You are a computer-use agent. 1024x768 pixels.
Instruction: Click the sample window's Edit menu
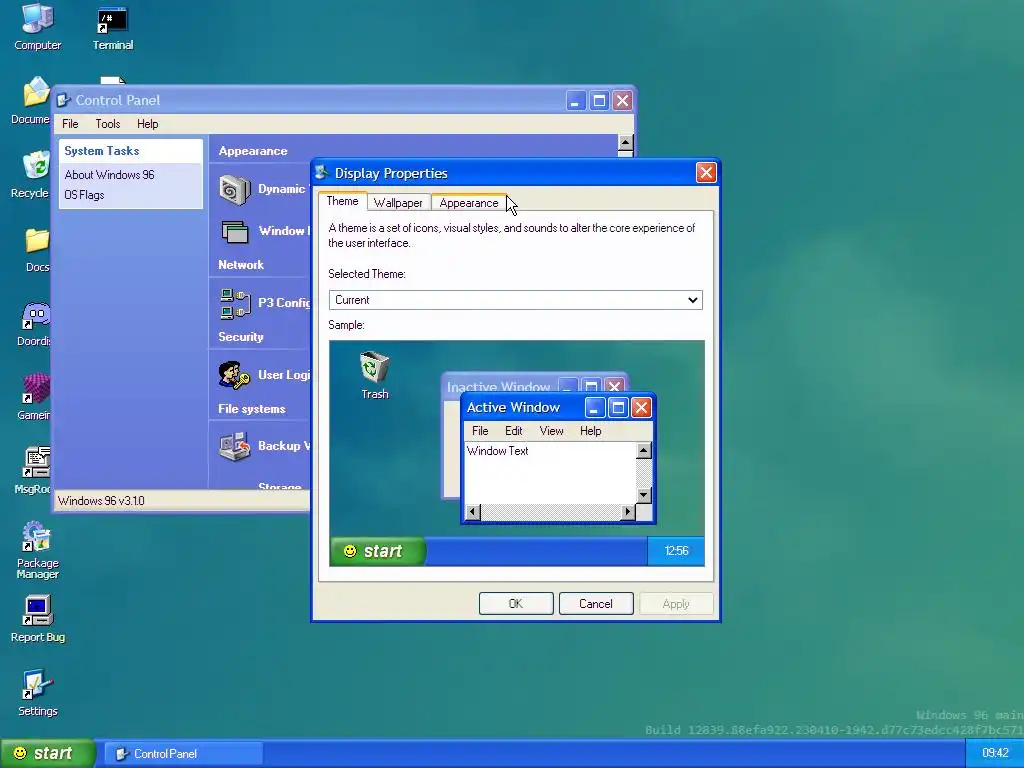tap(513, 431)
